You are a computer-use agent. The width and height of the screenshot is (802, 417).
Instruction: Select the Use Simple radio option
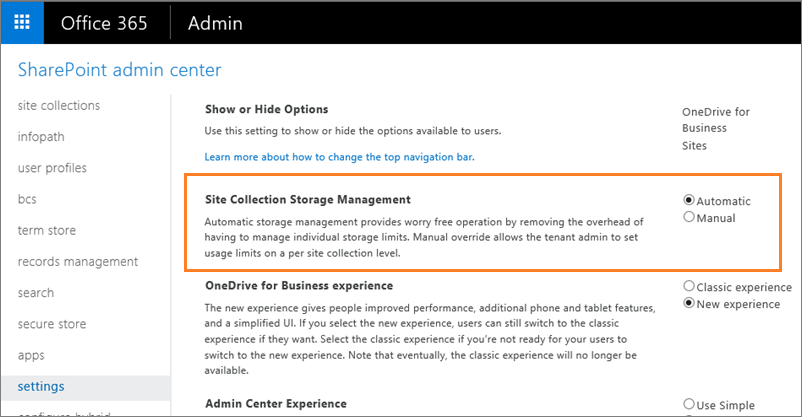pyautogui.click(x=689, y=404)
